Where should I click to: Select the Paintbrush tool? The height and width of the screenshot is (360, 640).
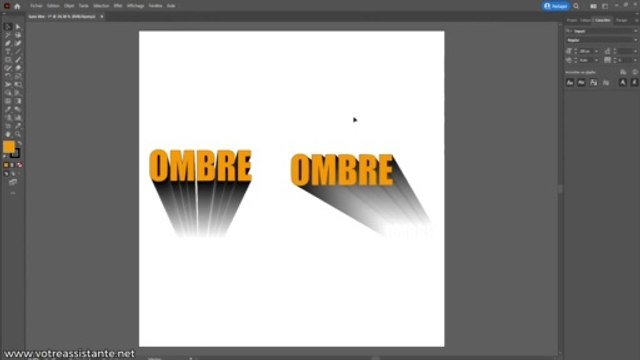[x=18, y=60]
